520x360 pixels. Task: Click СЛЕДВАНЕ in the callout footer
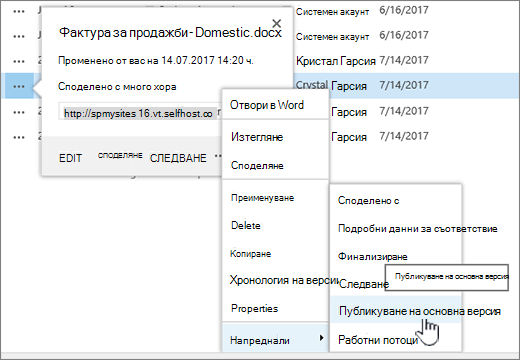tap(178, 158)
